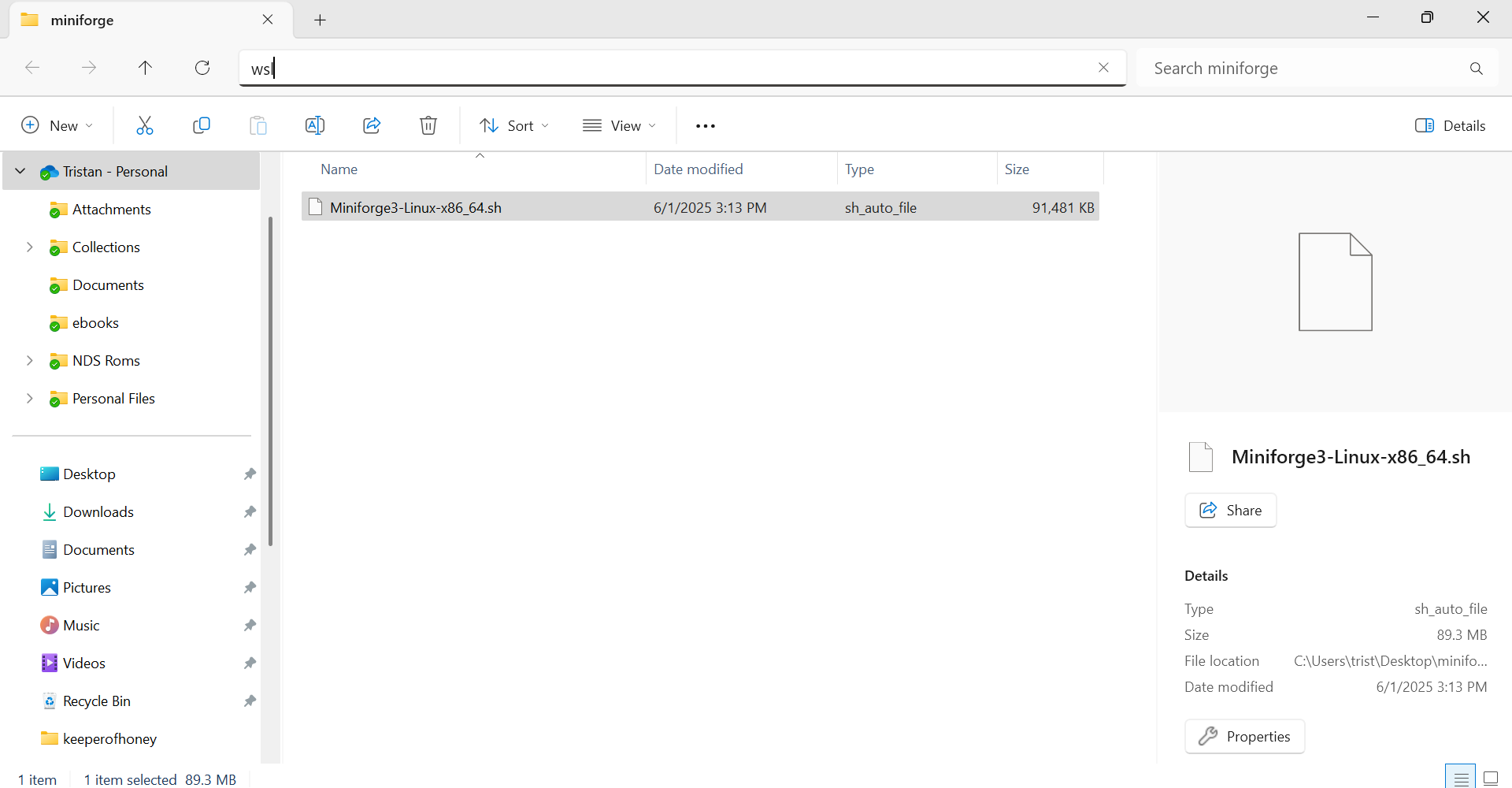Expand the NDS Roms folder
Viewport: 1512px width, 788px height.
click(x=30, y=360)
